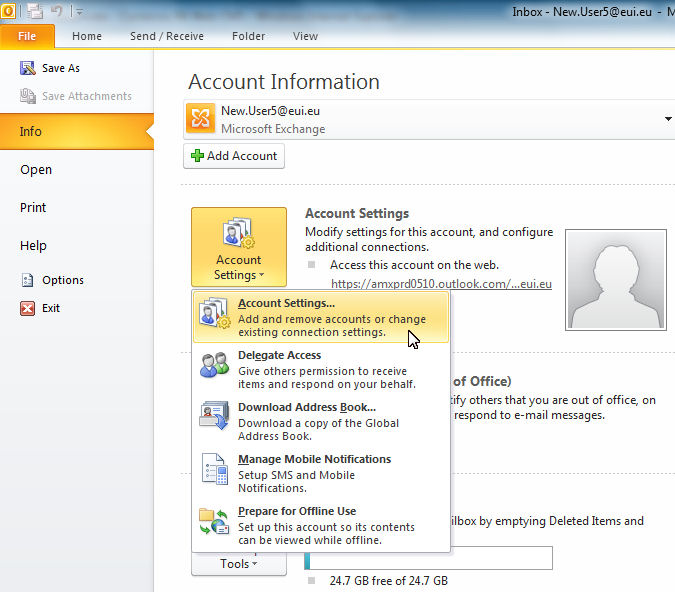Open the Folder ribbon tab
This screenshot has height=592, width=675.
click(x=248, y=36)
